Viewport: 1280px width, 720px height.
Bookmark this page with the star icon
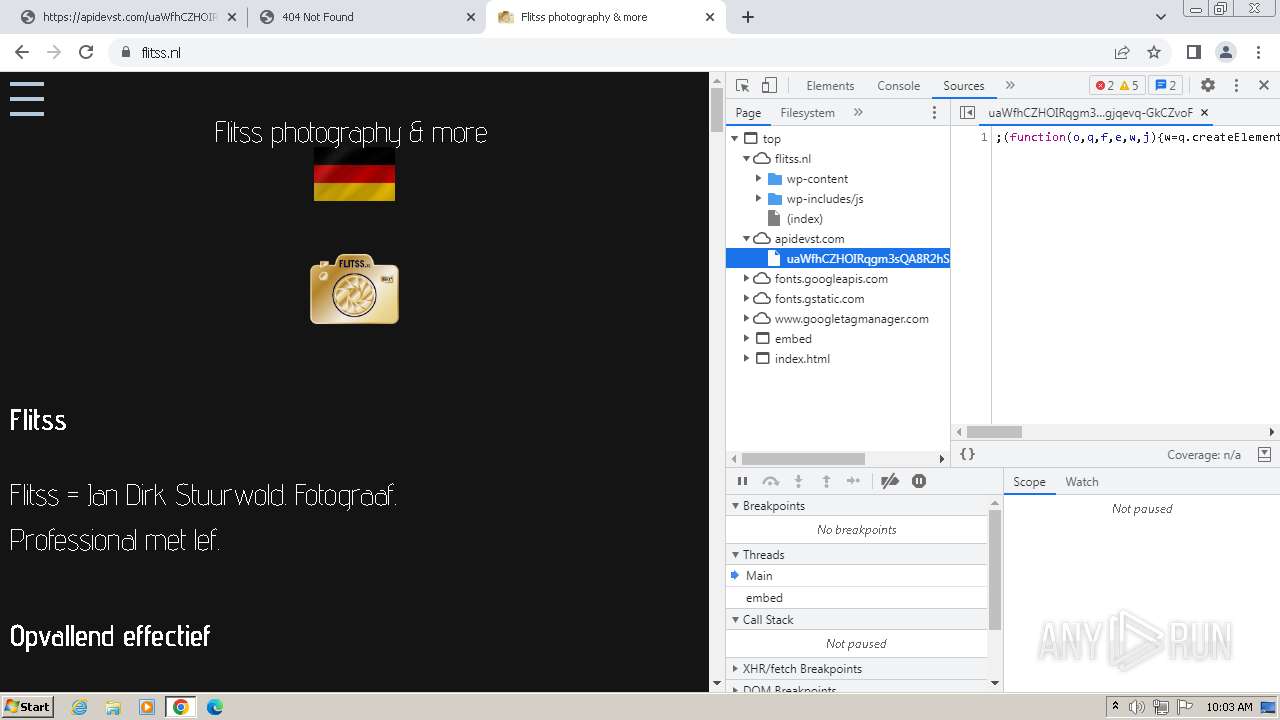[1154, 52]
